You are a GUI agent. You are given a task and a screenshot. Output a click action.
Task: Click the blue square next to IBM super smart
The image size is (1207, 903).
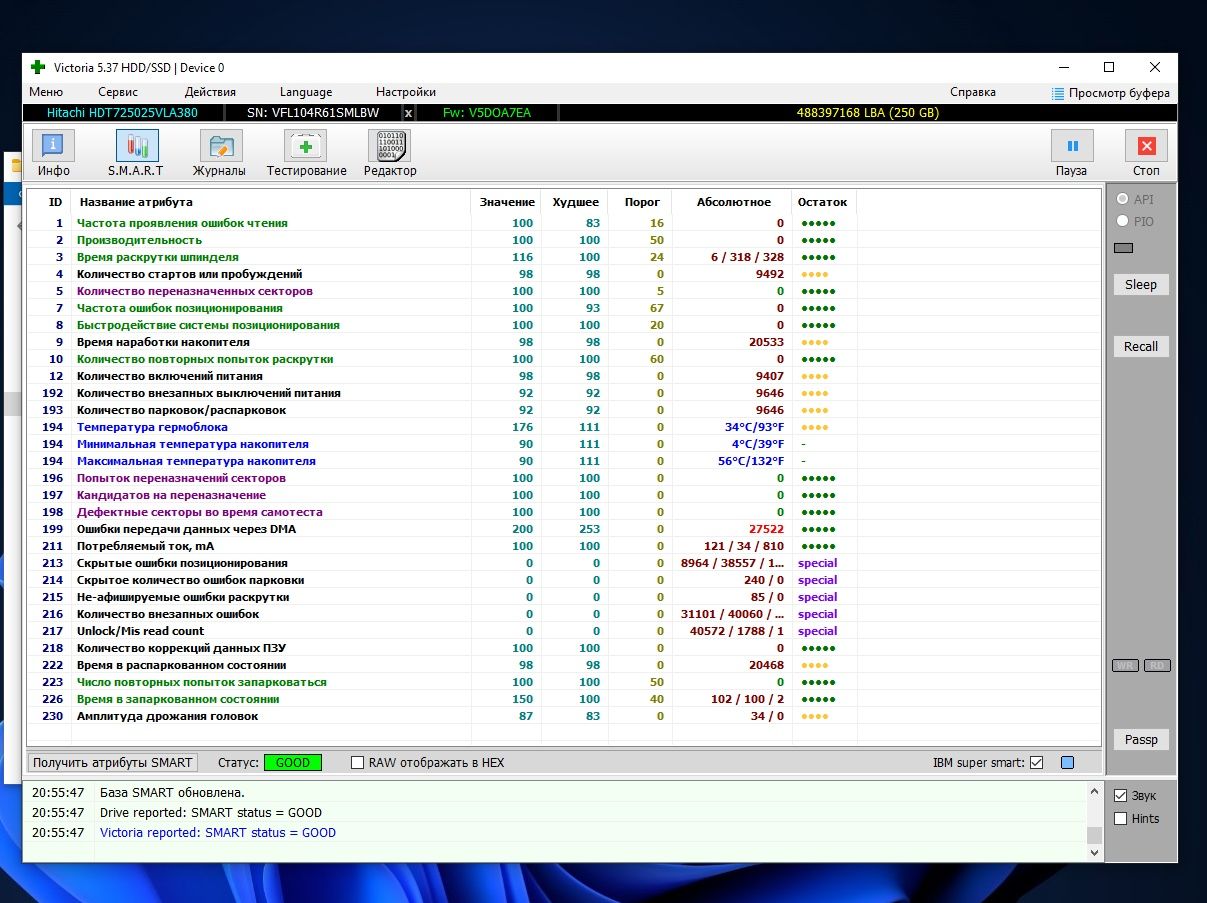pyautogui.click(x=1067, y=763)
